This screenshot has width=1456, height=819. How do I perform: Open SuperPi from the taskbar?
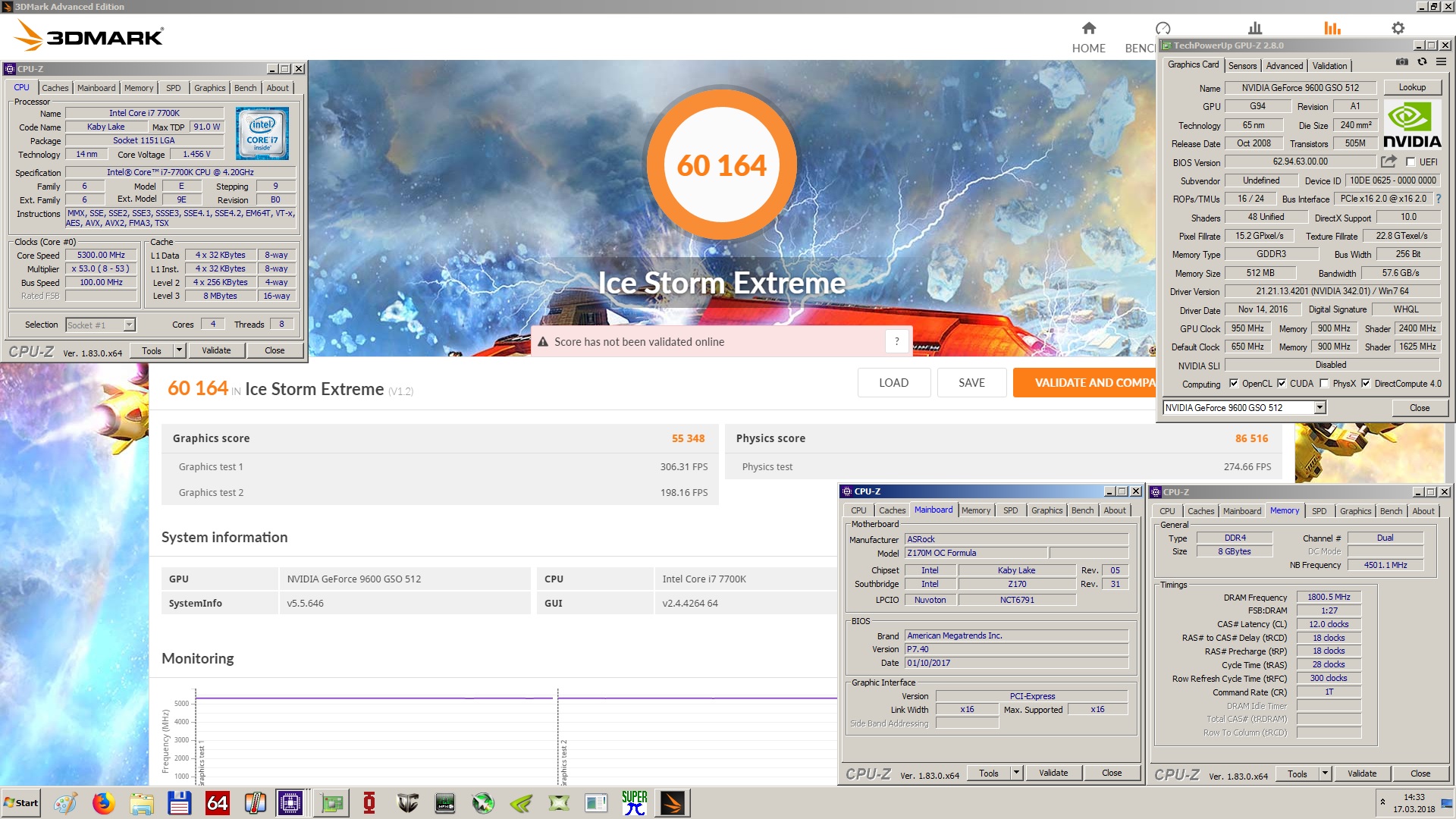click(x=634, y=802)
